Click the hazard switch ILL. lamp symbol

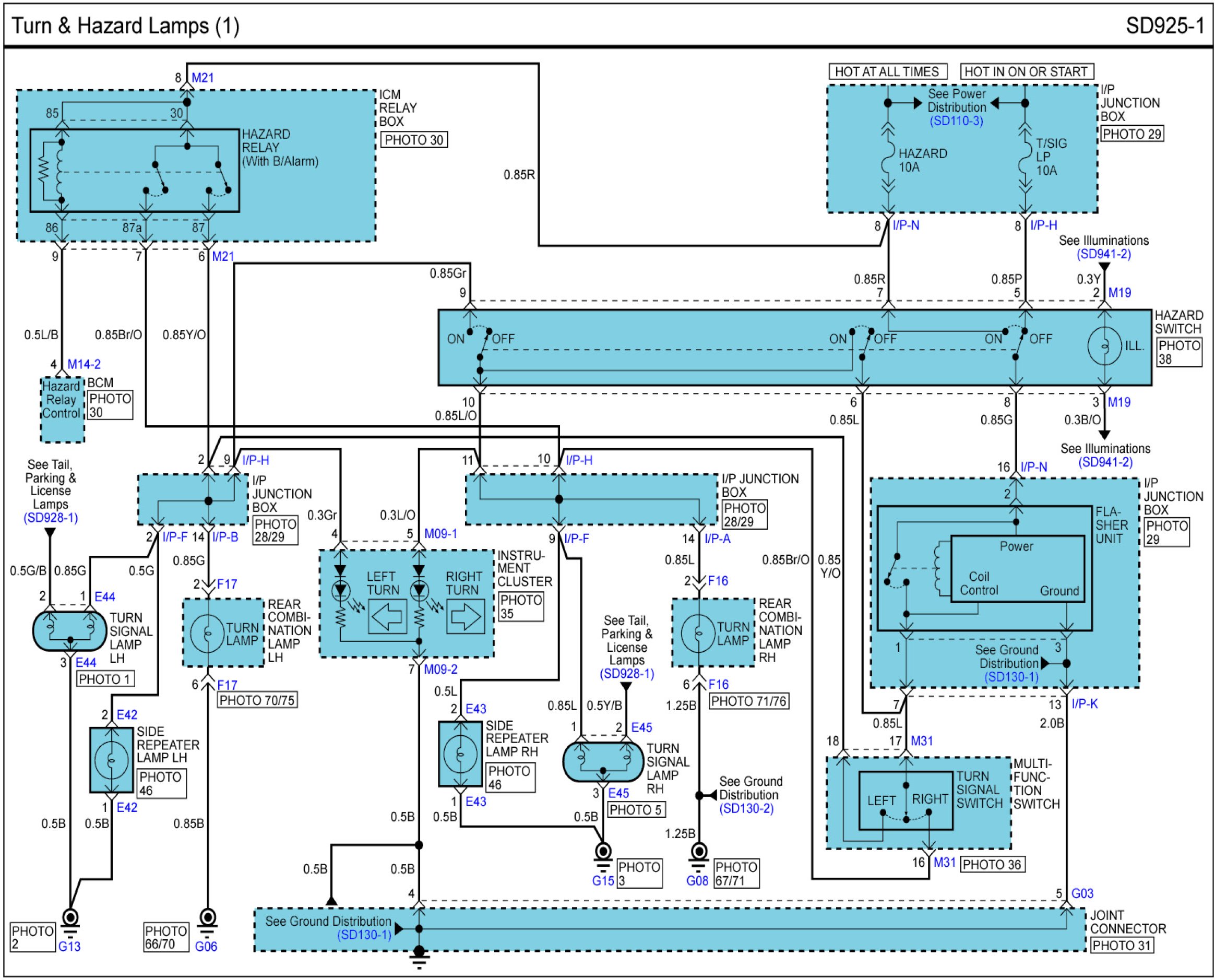1104,346
